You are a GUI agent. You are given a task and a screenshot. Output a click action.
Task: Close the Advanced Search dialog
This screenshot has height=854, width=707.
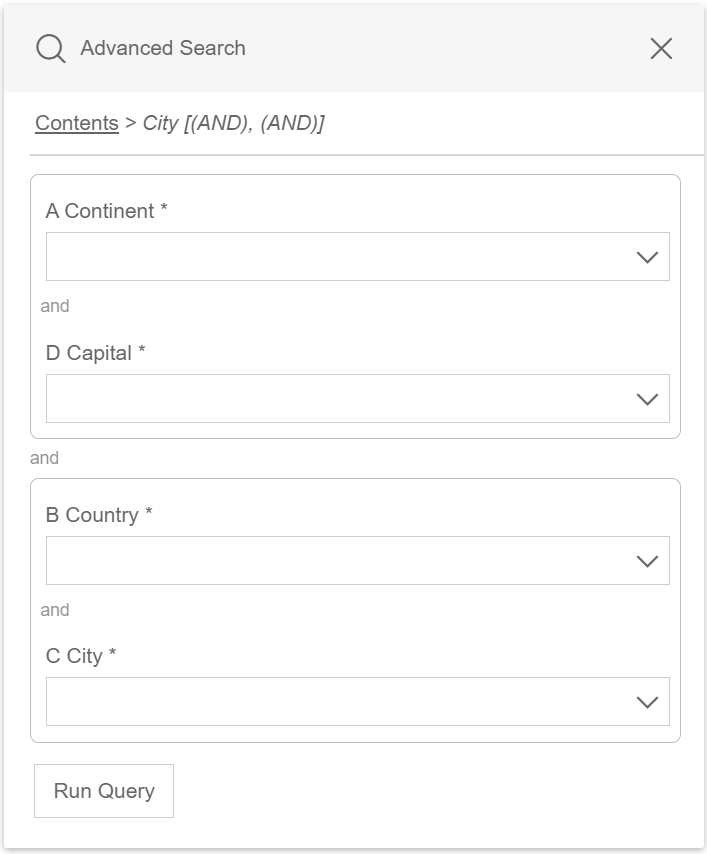661,47
